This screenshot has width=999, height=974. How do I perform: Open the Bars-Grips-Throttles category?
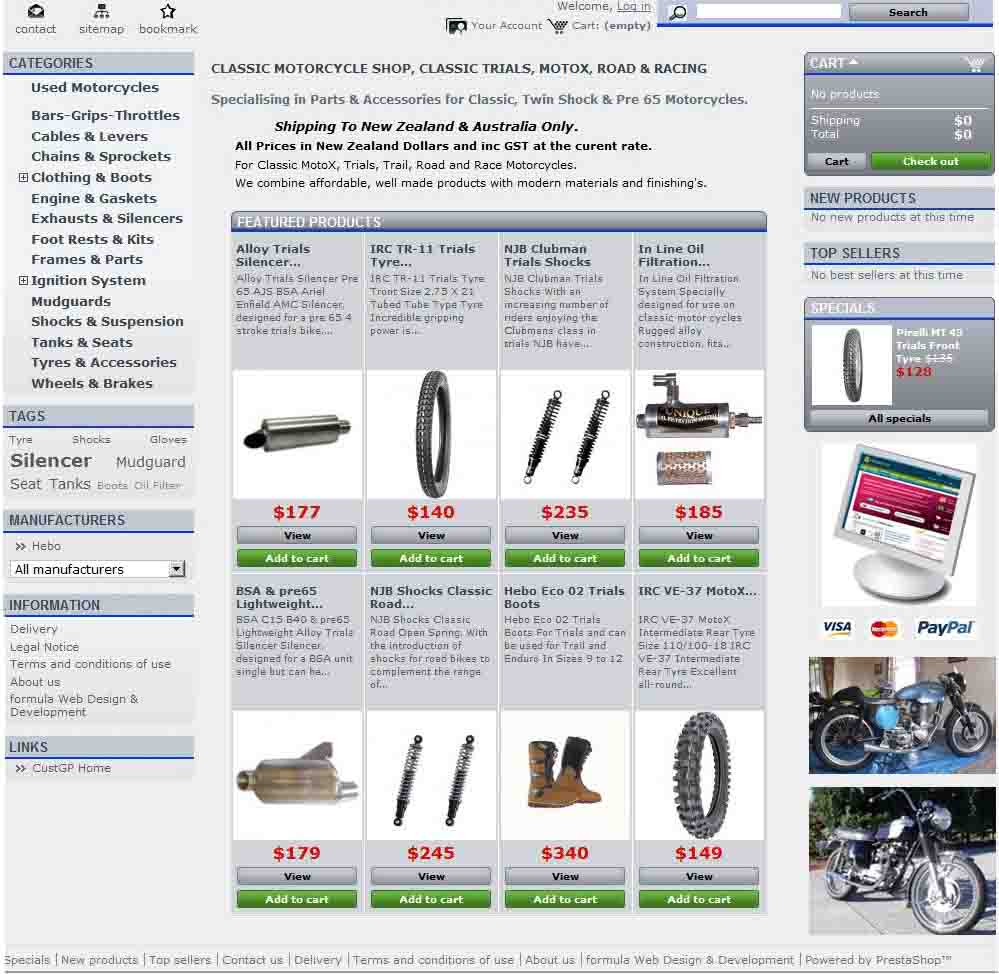[x=105, y=115]
